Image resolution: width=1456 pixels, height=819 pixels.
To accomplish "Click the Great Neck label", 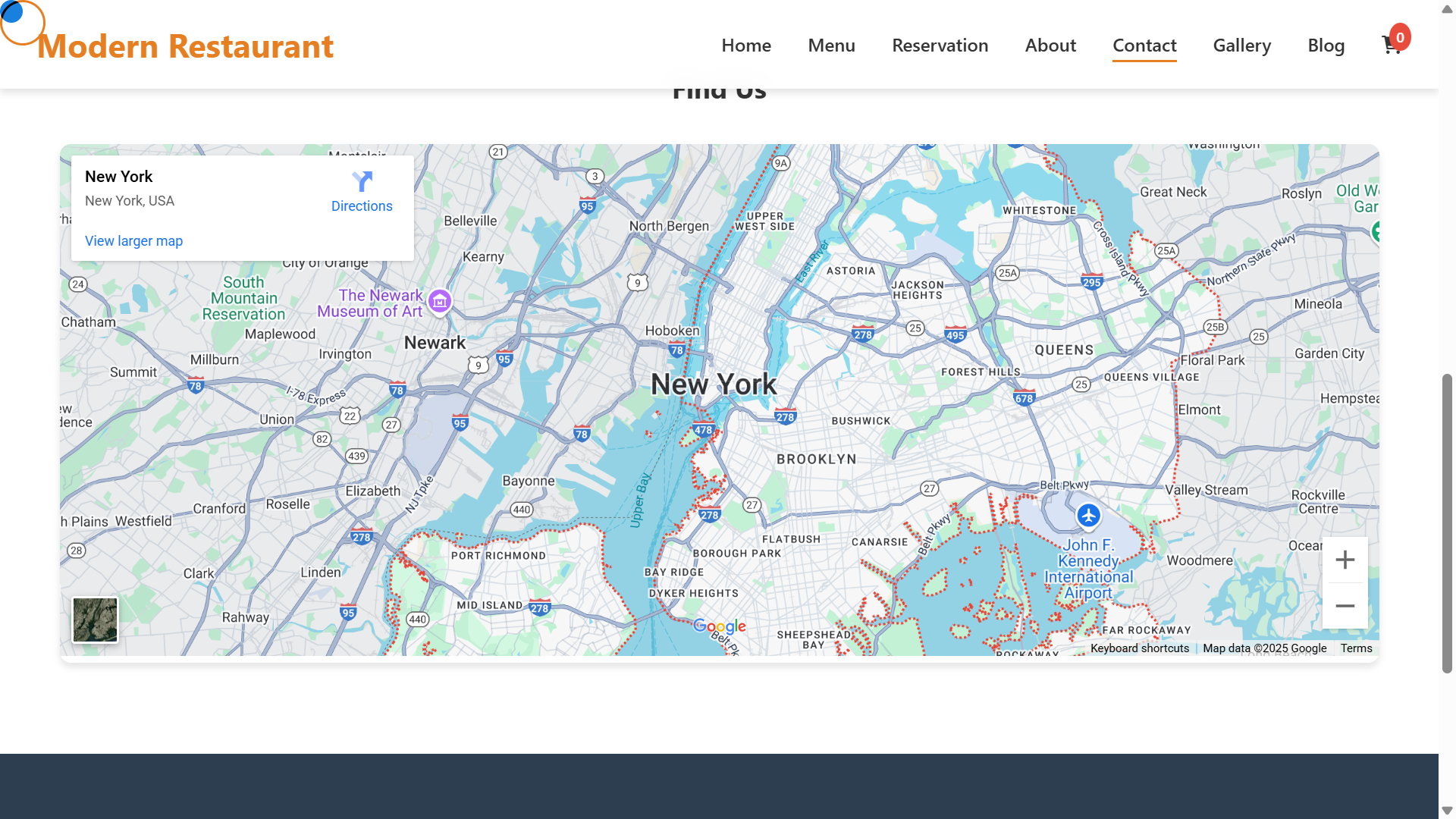I will (x=1173, y=192).
